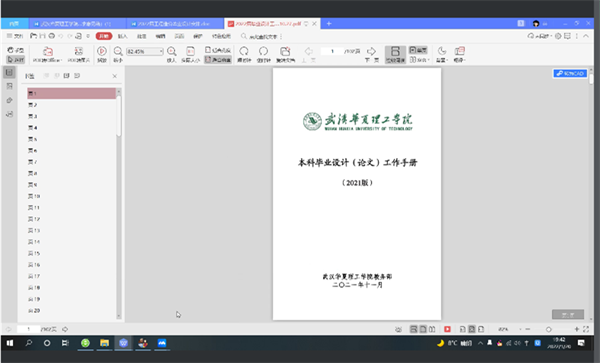Screen dimensions: 600x363
Task: Click the zoom minus in status bar
Action: click(x=528, y=329)
